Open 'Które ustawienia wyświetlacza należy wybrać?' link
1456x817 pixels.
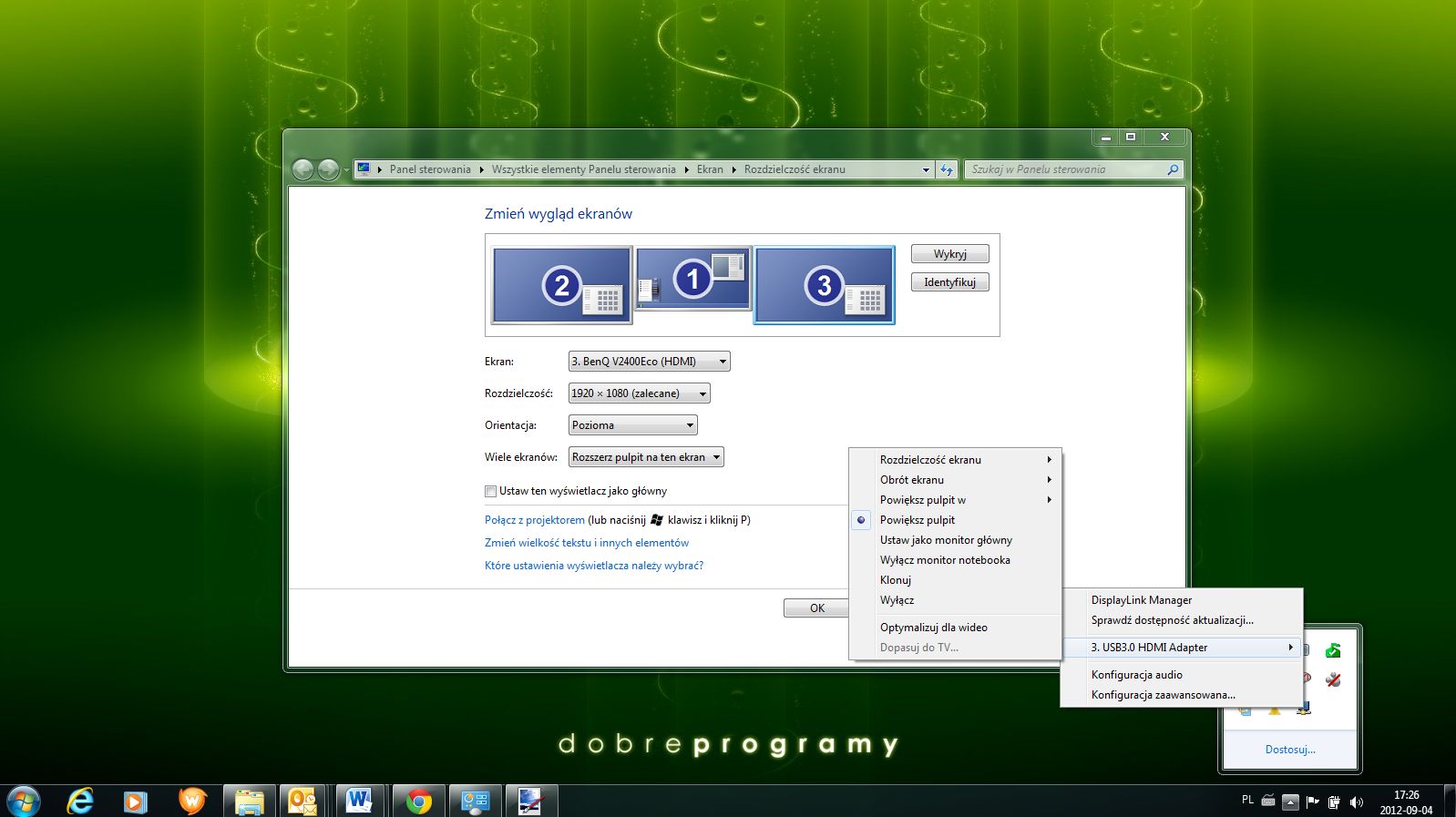pyautogui.click(x=594, y=566)
